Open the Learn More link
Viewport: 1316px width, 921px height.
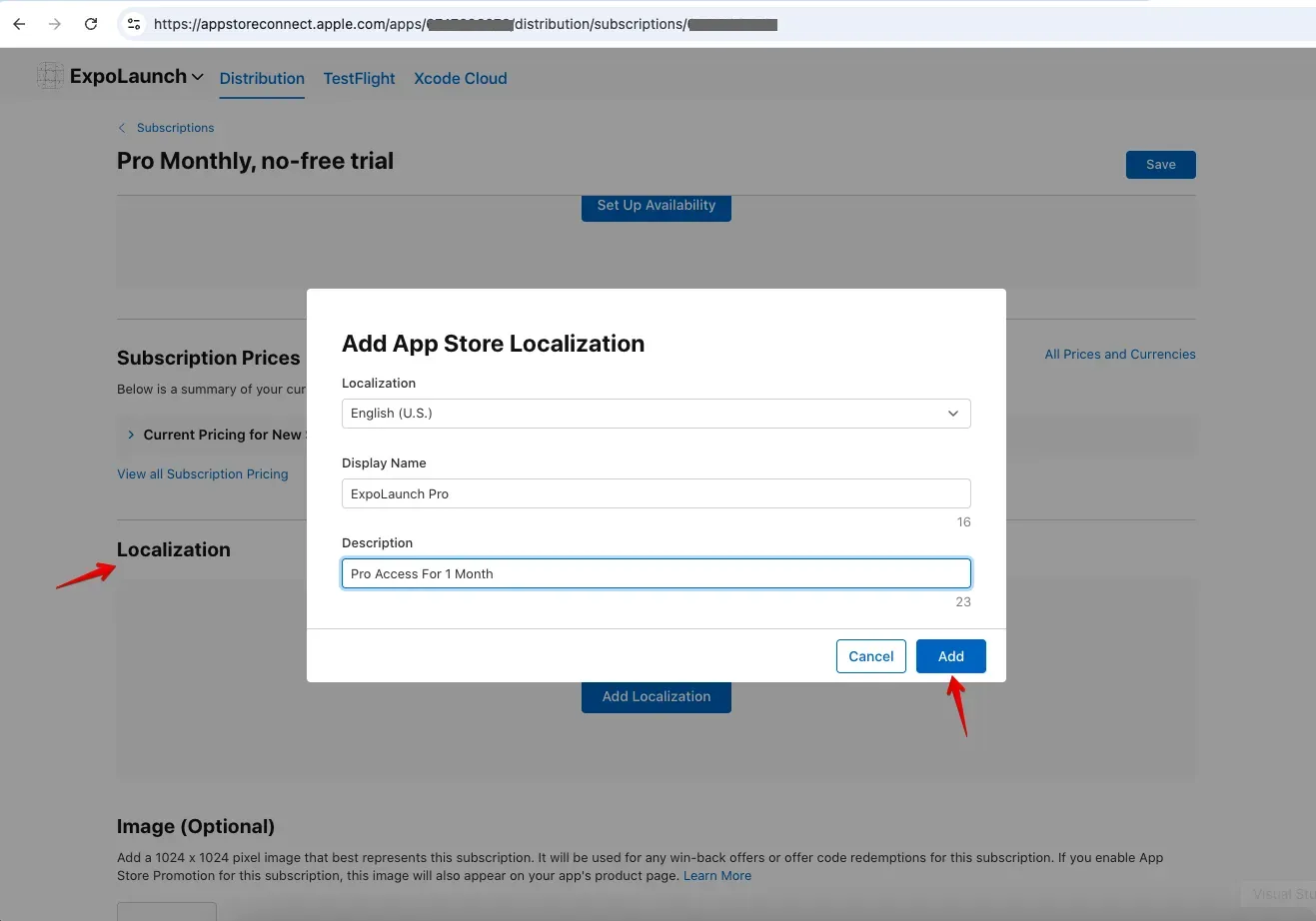[x=717, y=875]
